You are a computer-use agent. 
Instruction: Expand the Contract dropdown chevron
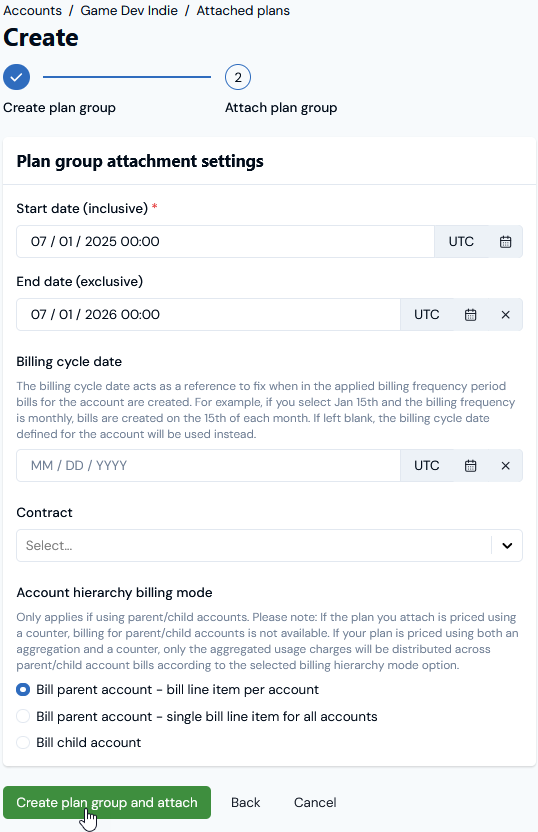click(x=507, y=545)
